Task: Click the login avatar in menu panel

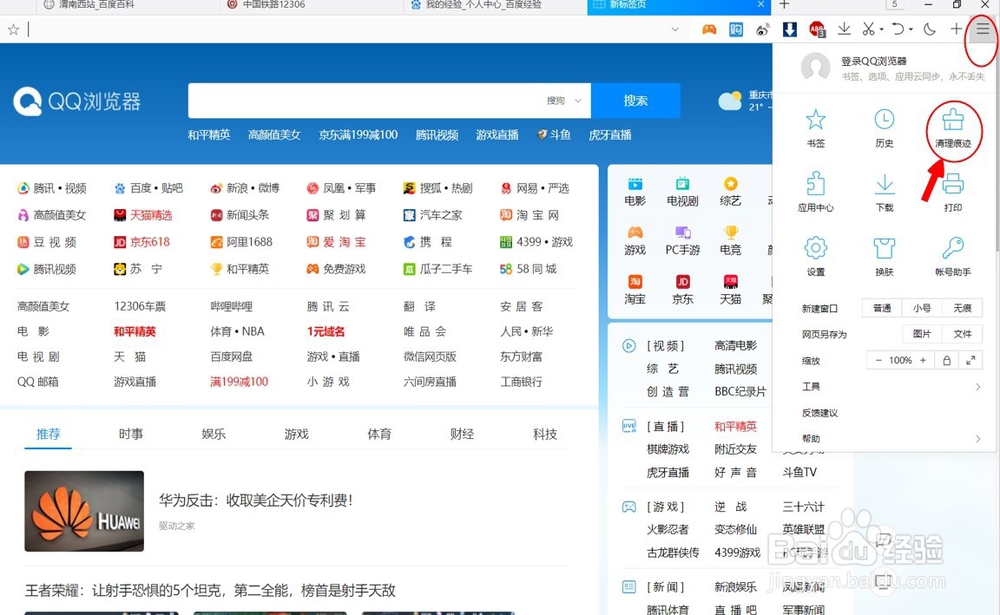Action: click(x=816, y=67)
